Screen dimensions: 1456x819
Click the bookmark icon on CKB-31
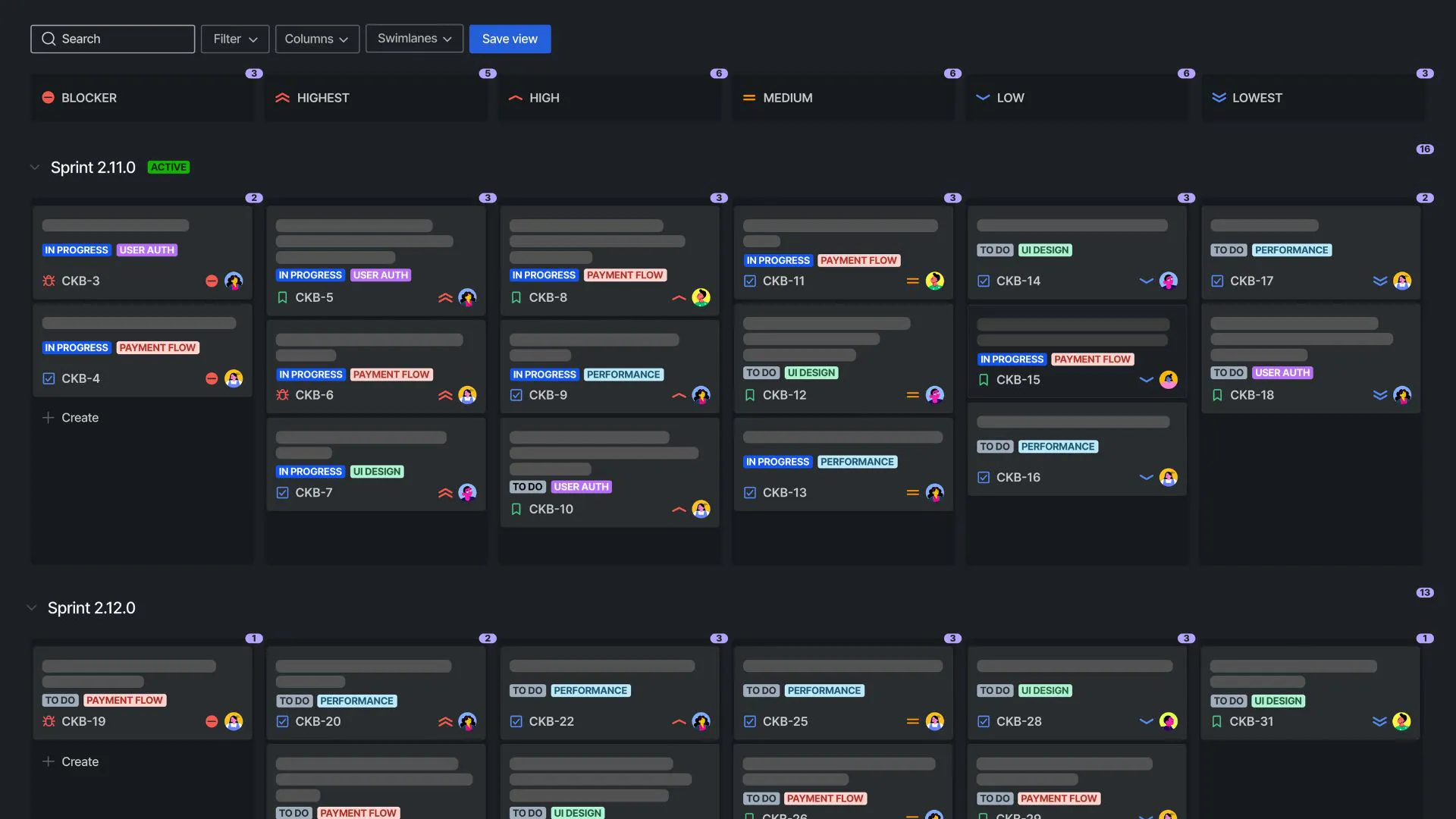click(1217, 721)
